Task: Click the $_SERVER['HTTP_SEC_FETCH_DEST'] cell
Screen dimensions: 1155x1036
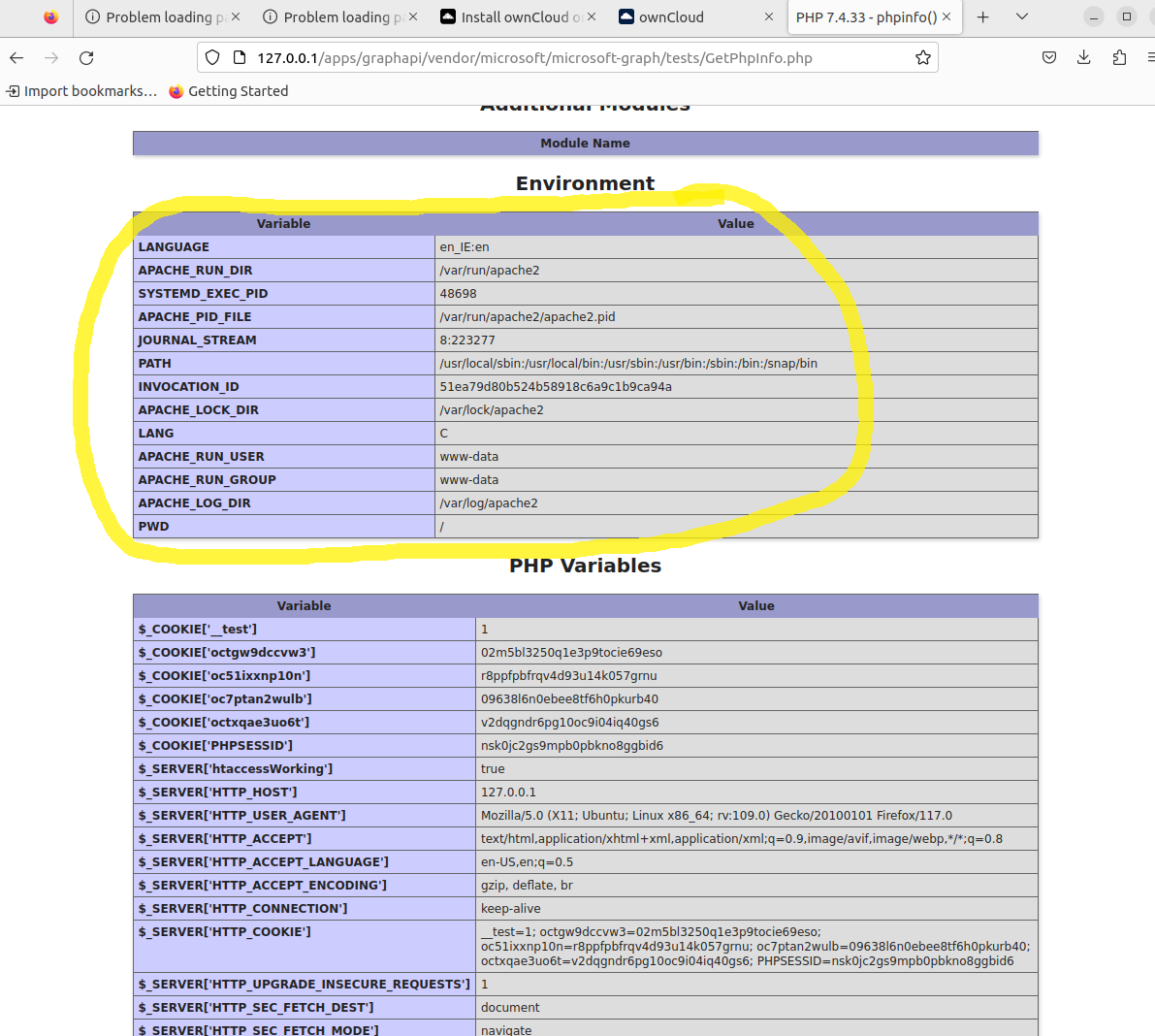Action: (305, 1007)
